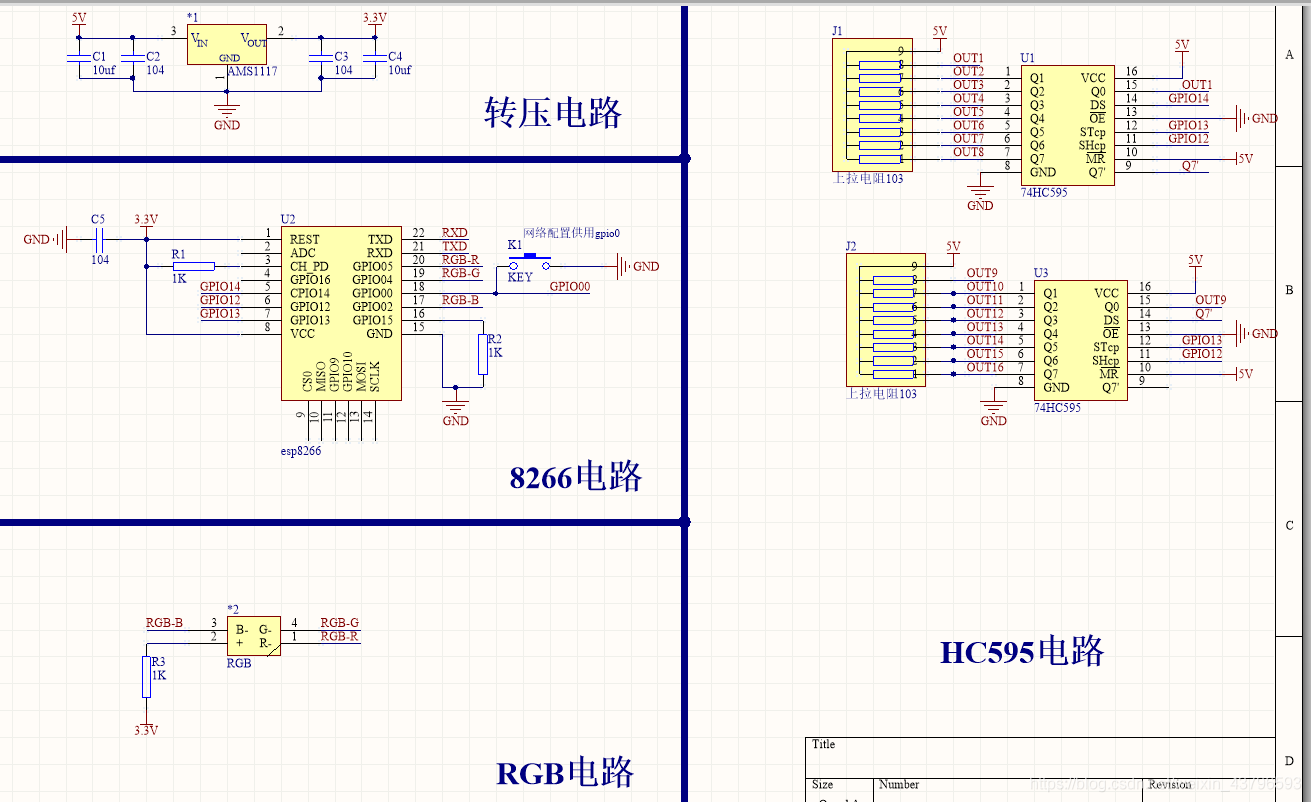Click the vertical MISO pin name in U2
This screenshot has width=1311, height=802.
point(321,375)
